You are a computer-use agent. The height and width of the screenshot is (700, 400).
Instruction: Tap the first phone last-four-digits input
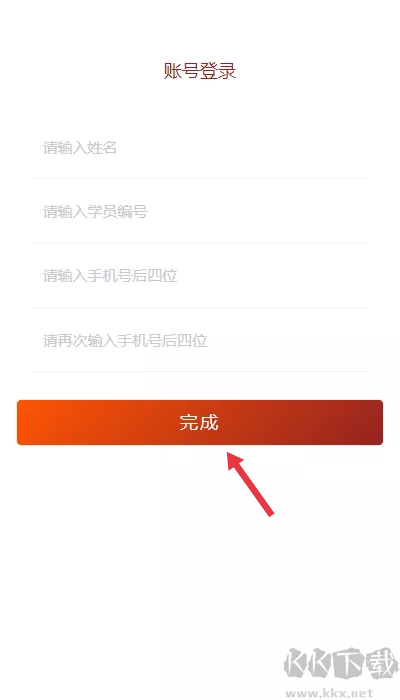pos(200,276)
